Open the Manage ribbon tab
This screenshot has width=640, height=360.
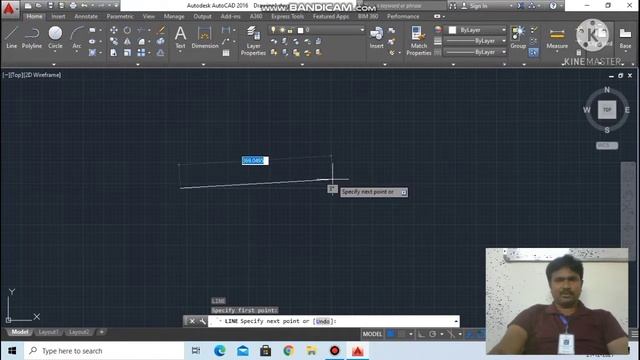(174, 16)
